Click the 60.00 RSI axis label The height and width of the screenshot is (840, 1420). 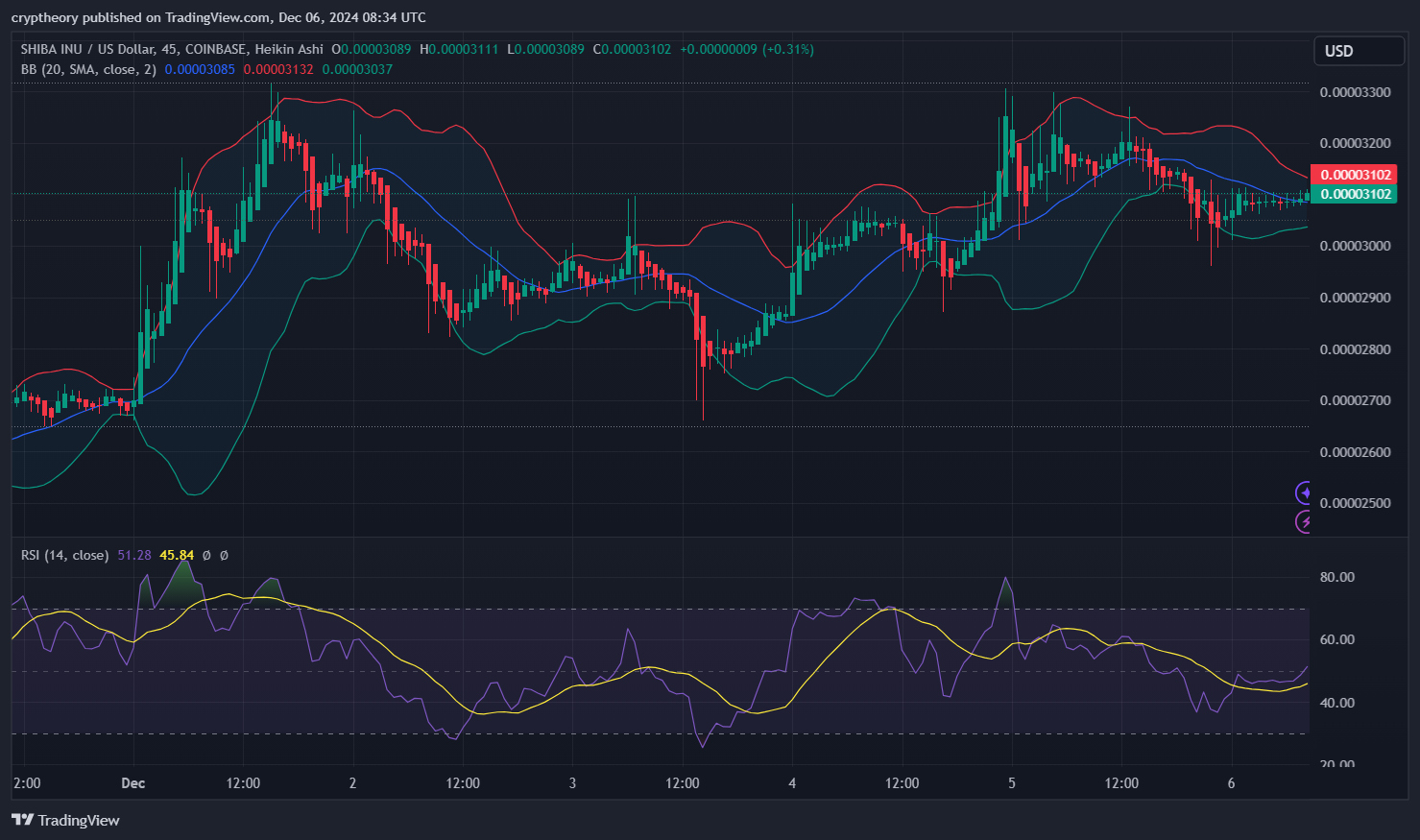coord(1337,639)
